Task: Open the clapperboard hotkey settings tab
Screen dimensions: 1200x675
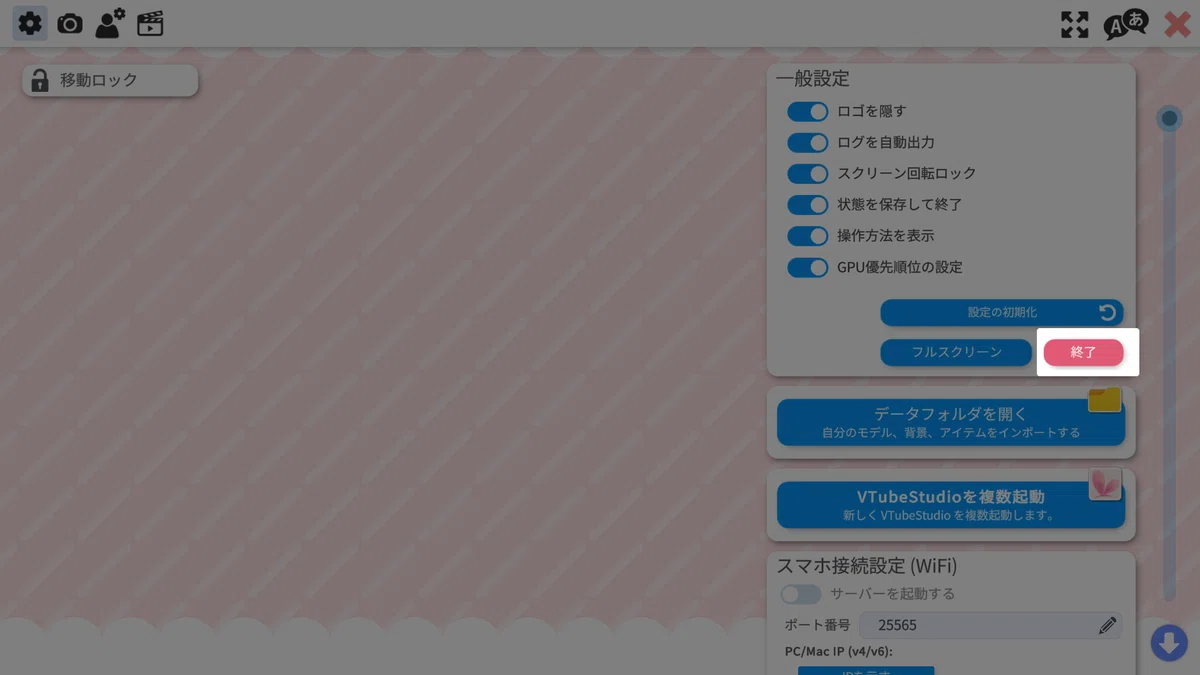Action: point(150,23)
